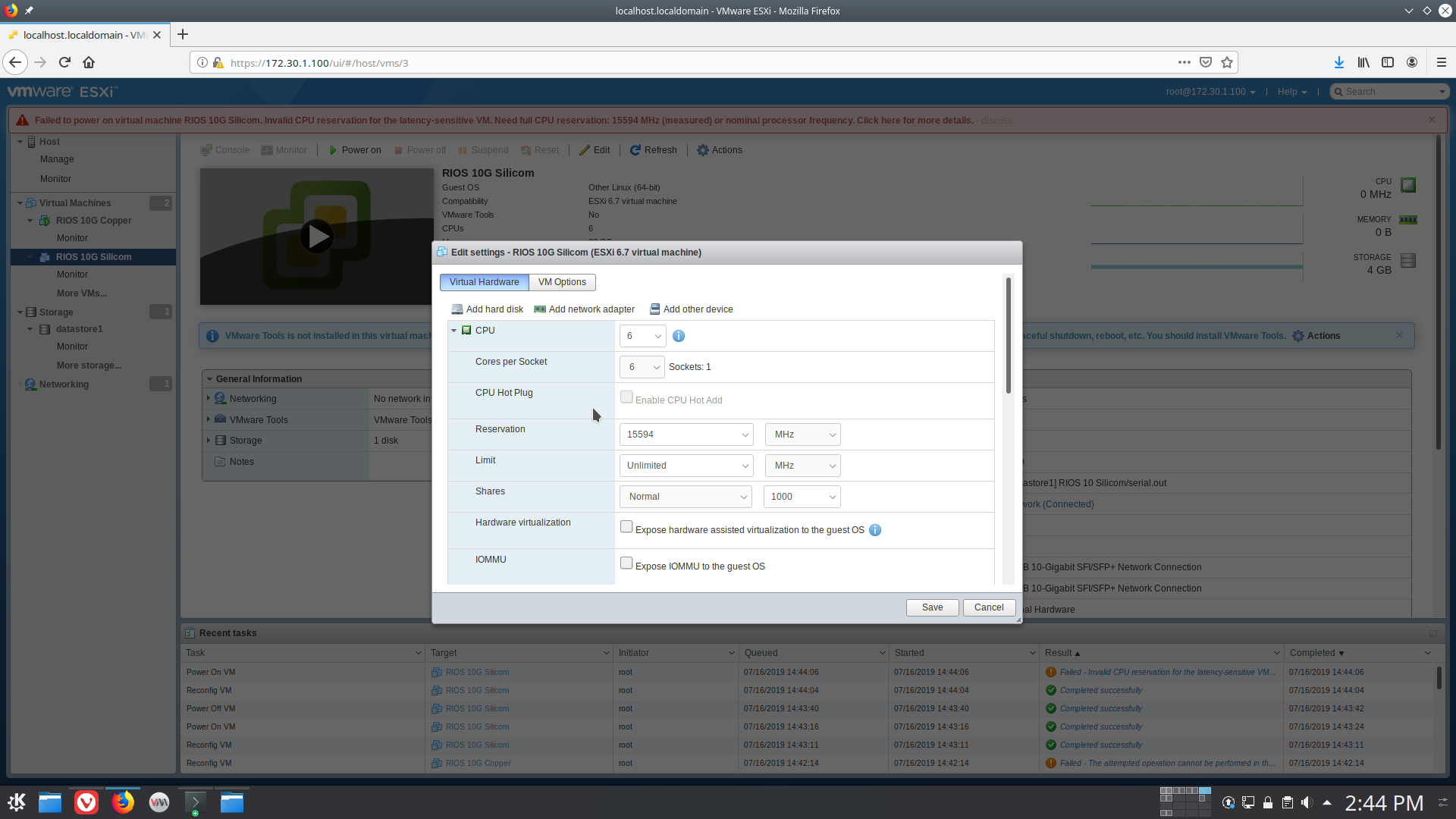1456x819 pixels.
Task: Select Virtual Hardware tab
Action: click(484, 282)
